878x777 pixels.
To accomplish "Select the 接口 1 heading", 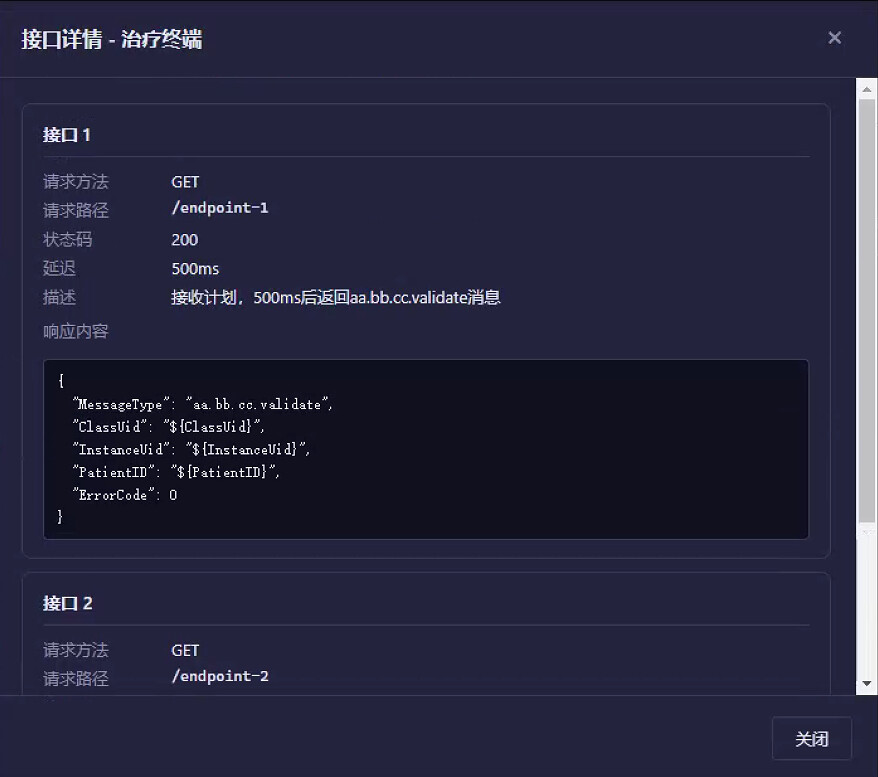I will tap(67, 135).
